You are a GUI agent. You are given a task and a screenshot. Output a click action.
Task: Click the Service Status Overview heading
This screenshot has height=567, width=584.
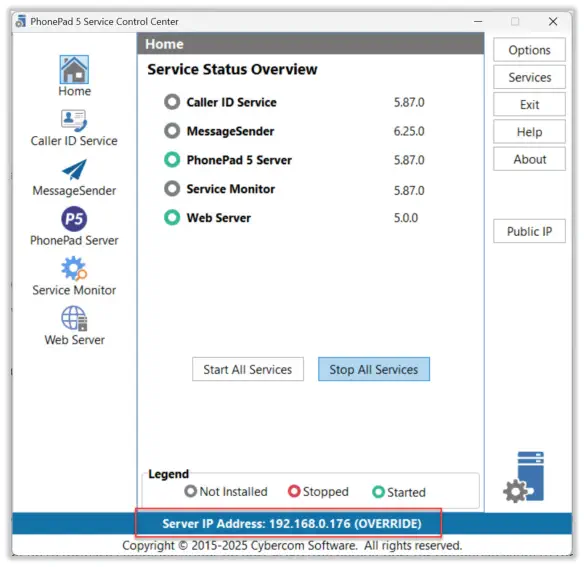pyautogui.click(x=232, y=69)
